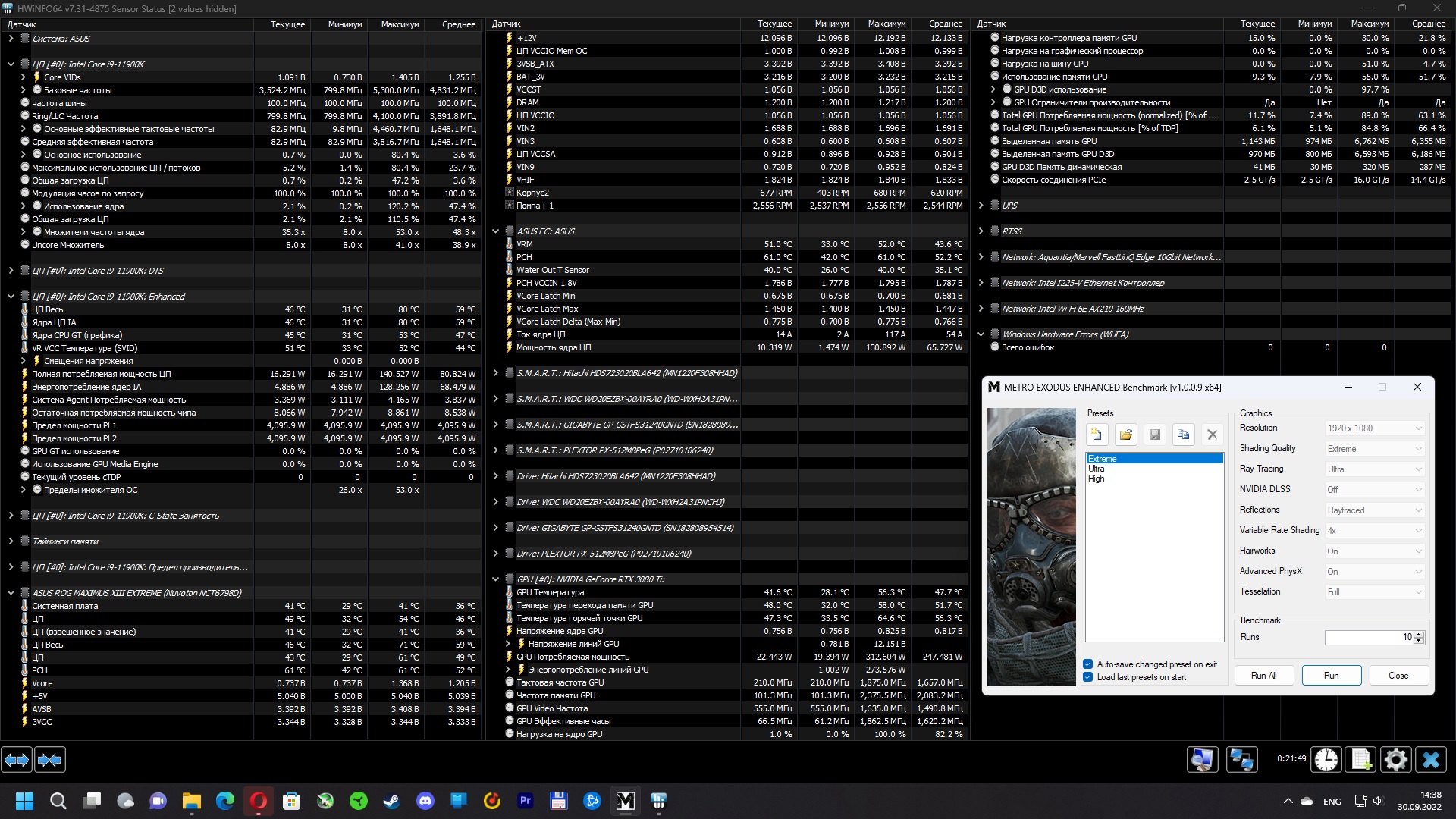Toggle Load last presets on start
Image resolution: width=1456 pixels, height=819 pixels.
[1088, 677]
